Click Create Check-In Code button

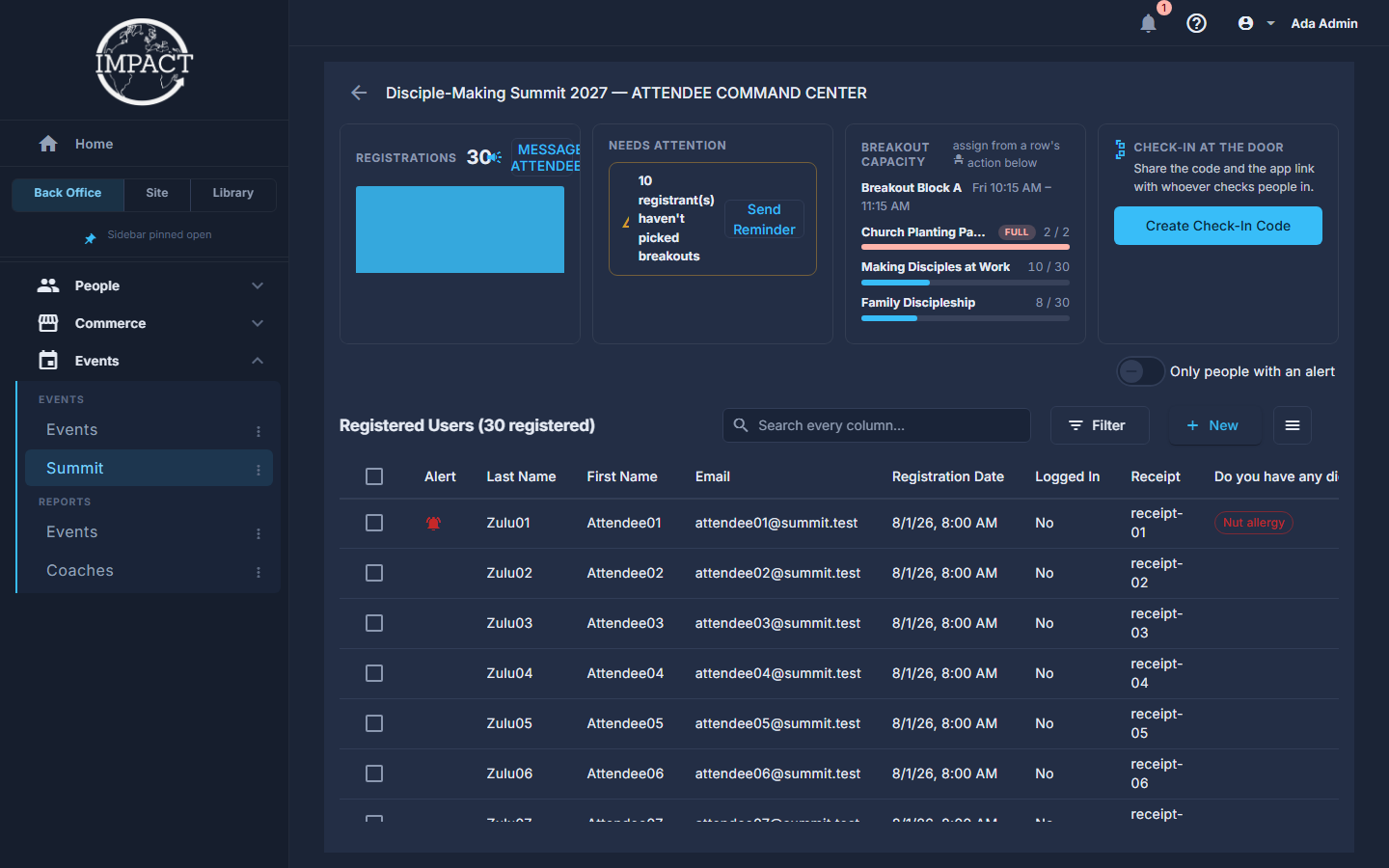(1218, 226)
